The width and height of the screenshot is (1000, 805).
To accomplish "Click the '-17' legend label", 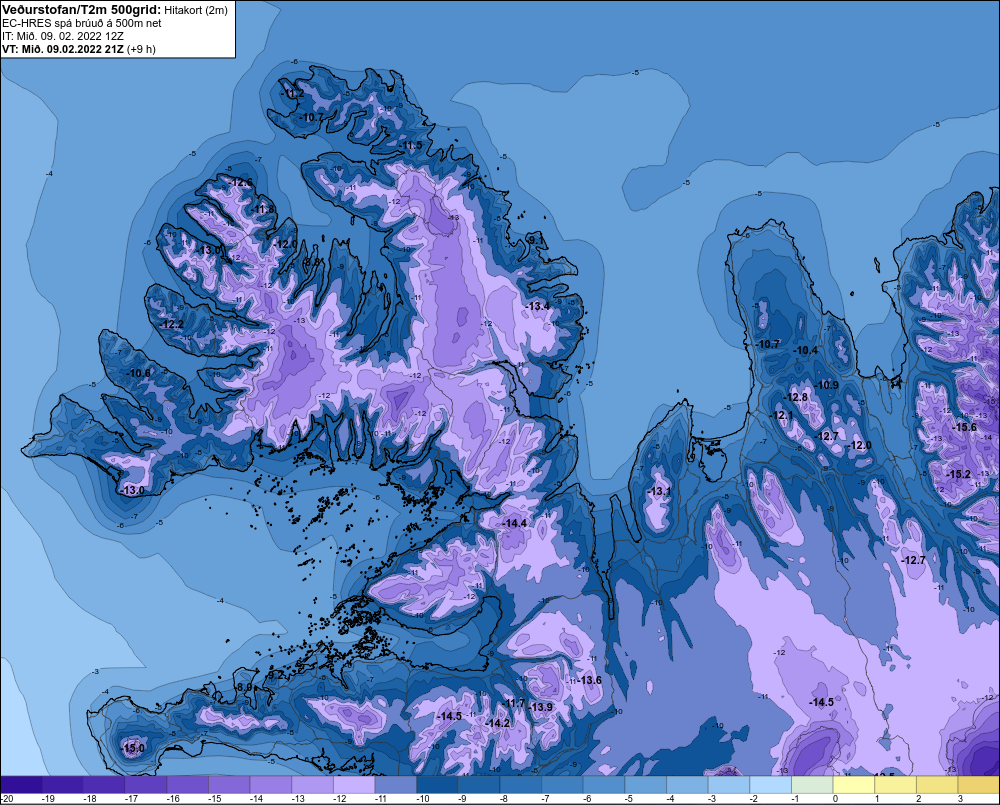I will 131,799.
